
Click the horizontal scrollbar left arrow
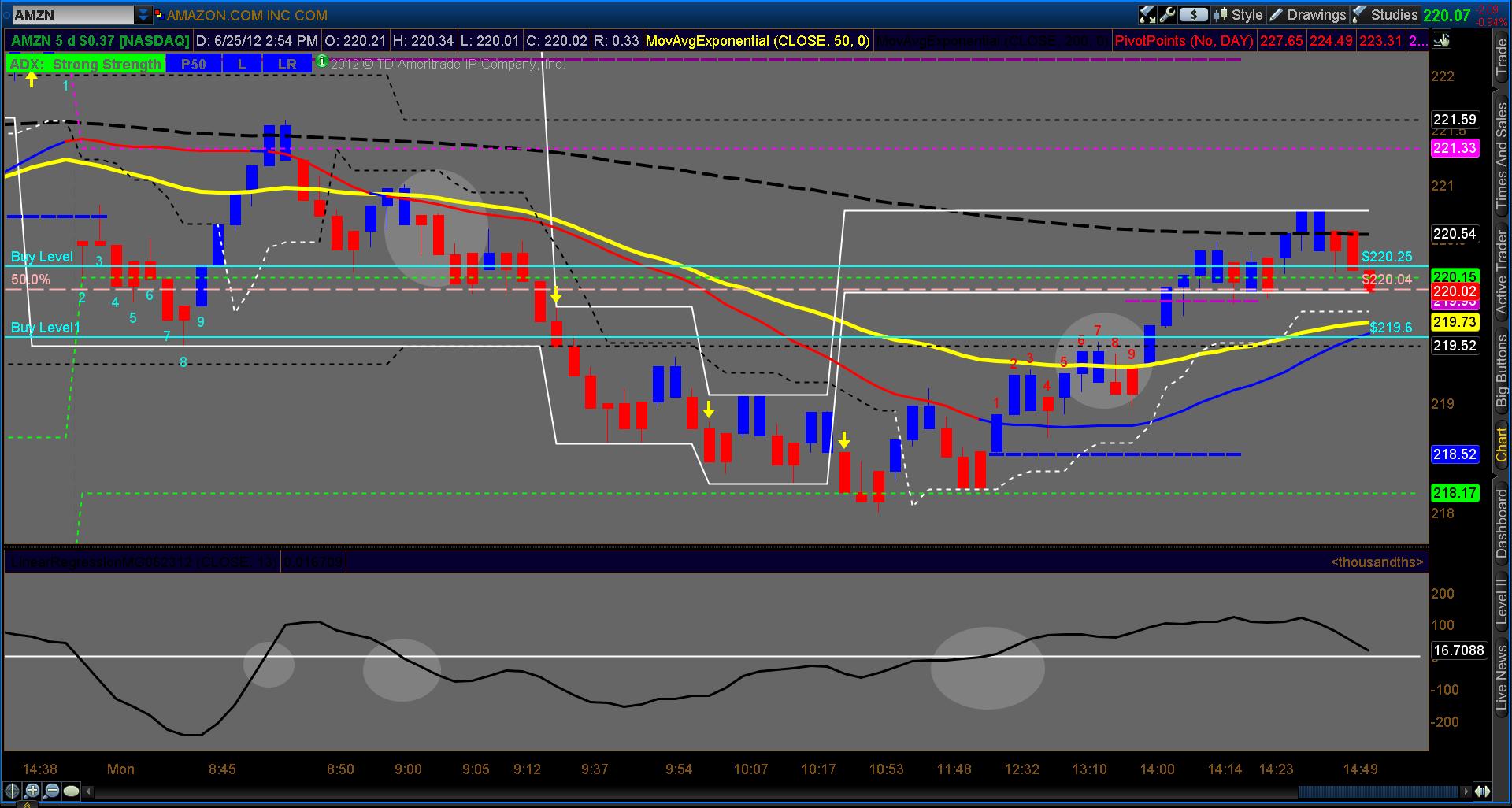click(88, 791)
